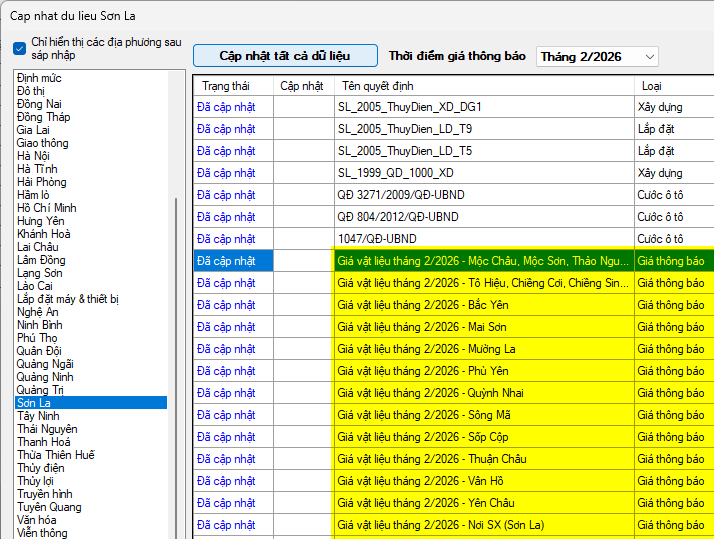Select 'Hà Nội' in the locality list
Viewport: 714px width, 539px height.
click(33, 156)
